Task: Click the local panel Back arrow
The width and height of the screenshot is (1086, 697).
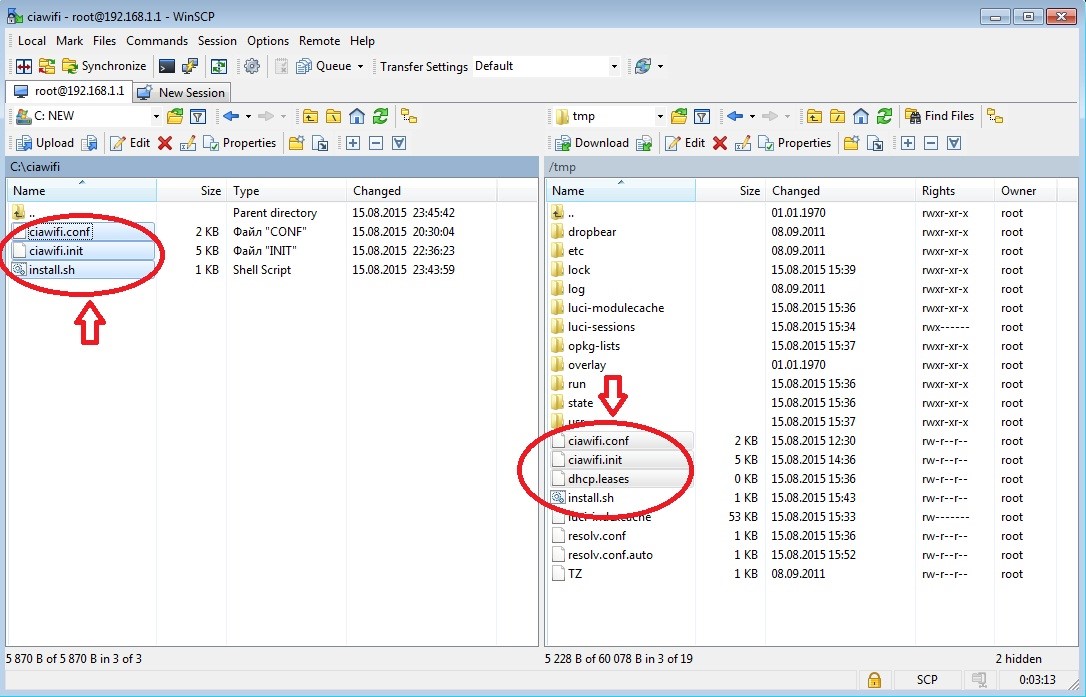Action: pos(231,116)
